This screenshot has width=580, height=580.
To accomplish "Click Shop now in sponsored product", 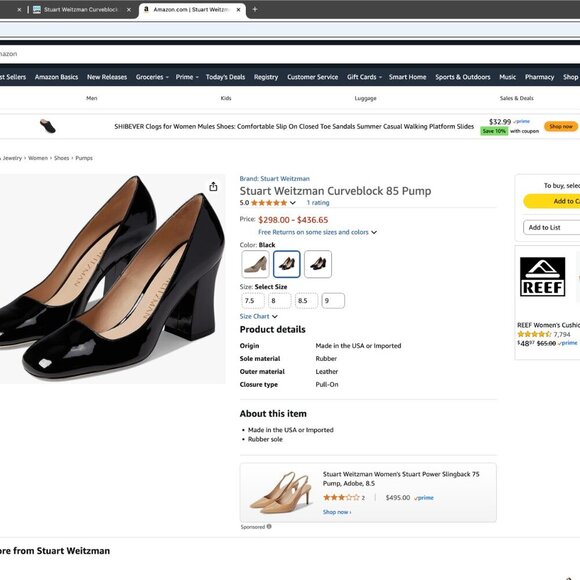I will coord(337,512).
